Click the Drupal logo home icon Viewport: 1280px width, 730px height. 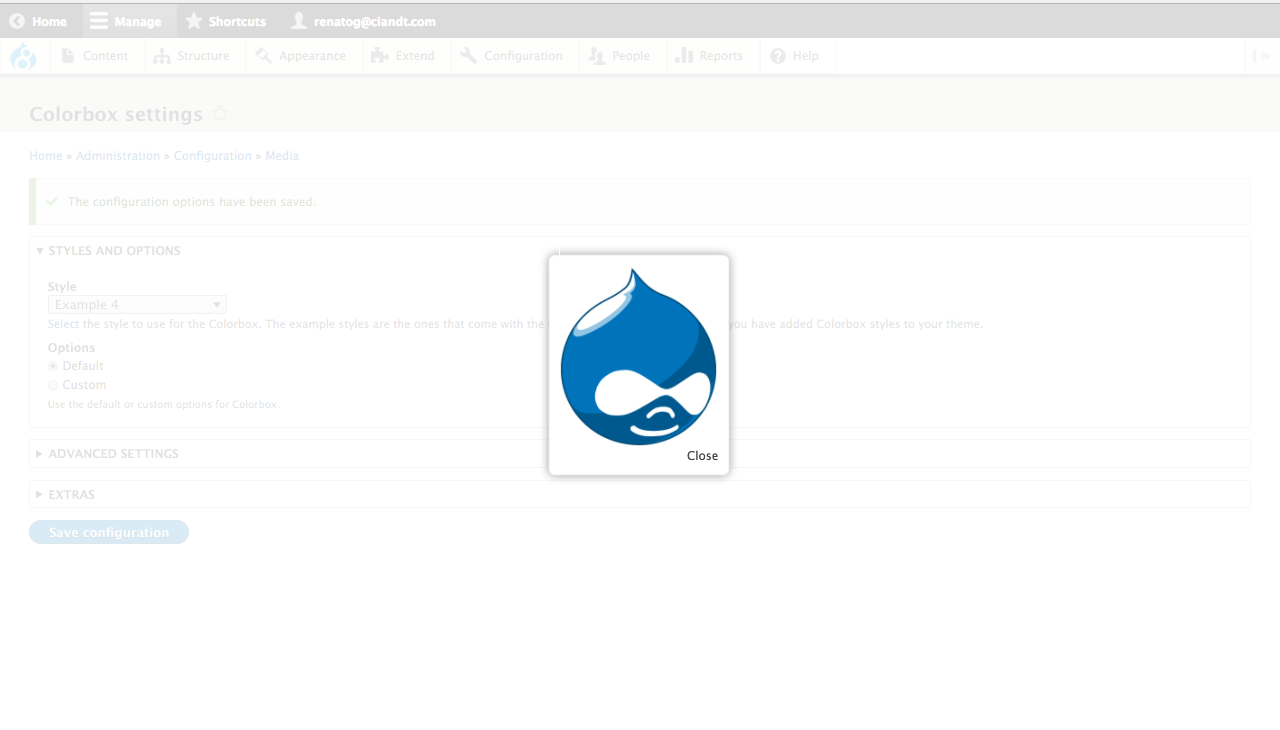[23, 57]
